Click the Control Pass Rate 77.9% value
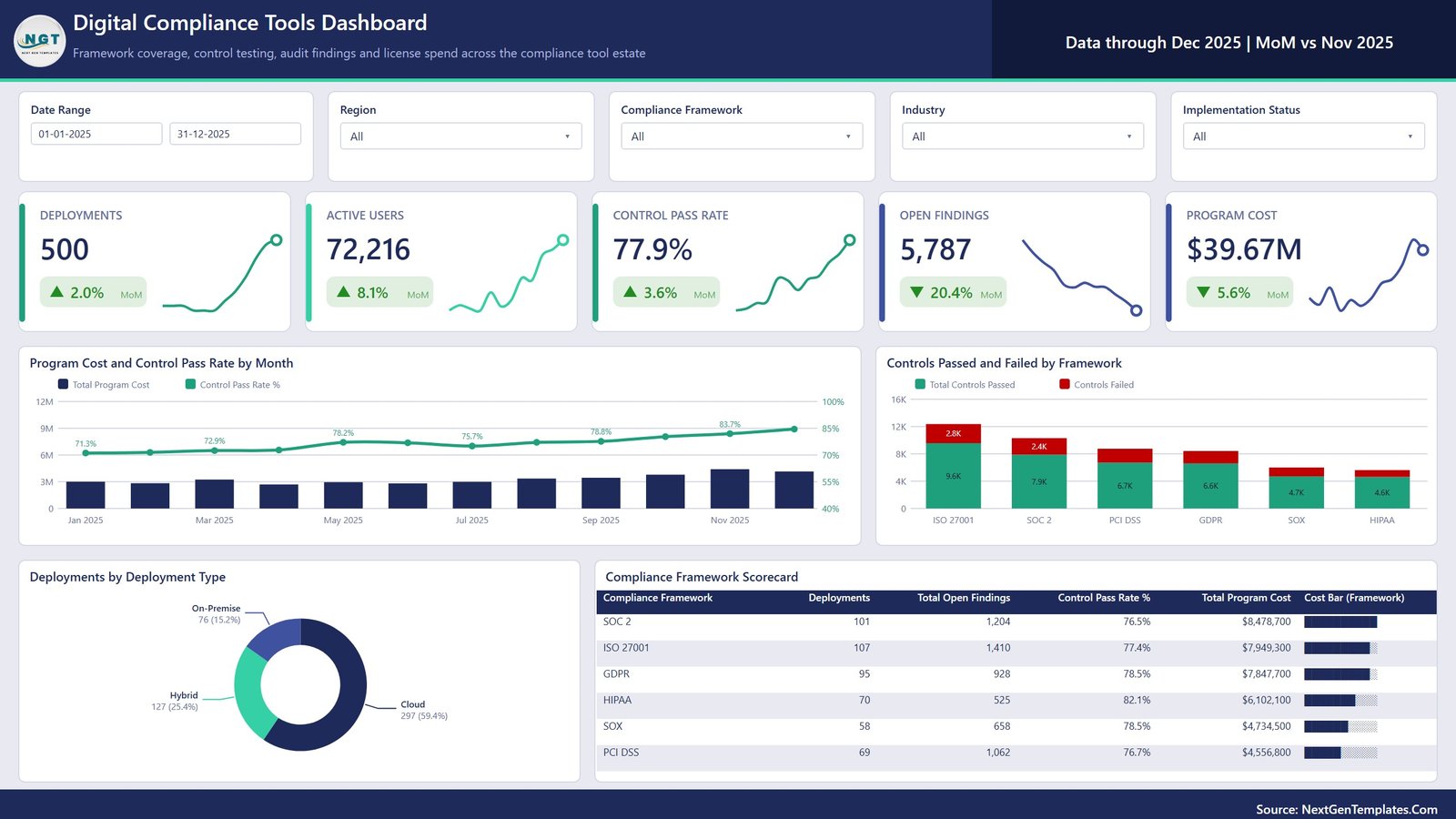 [652, 249]
